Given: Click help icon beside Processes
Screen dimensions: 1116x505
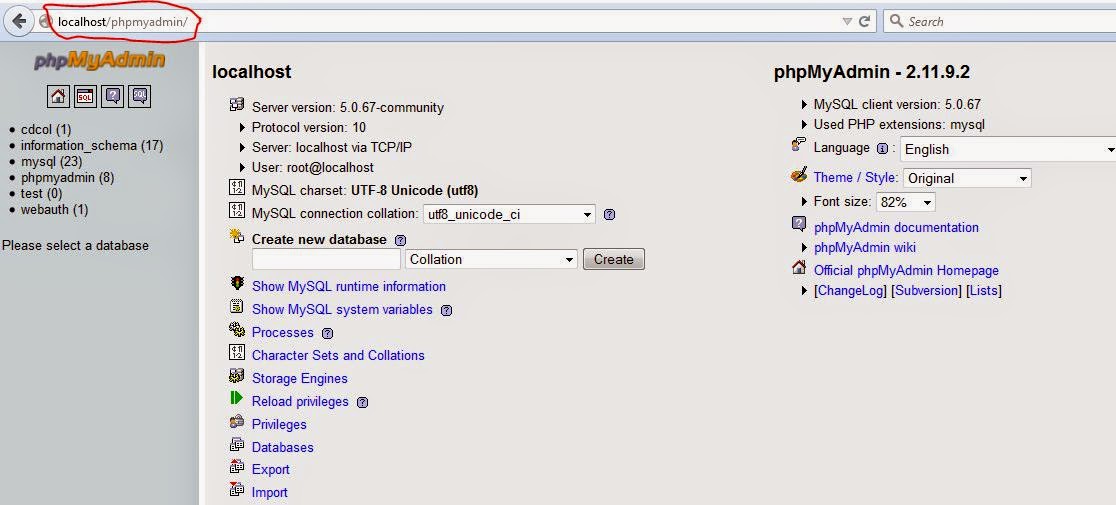Looking at the screenshot, I should point(327,333).
